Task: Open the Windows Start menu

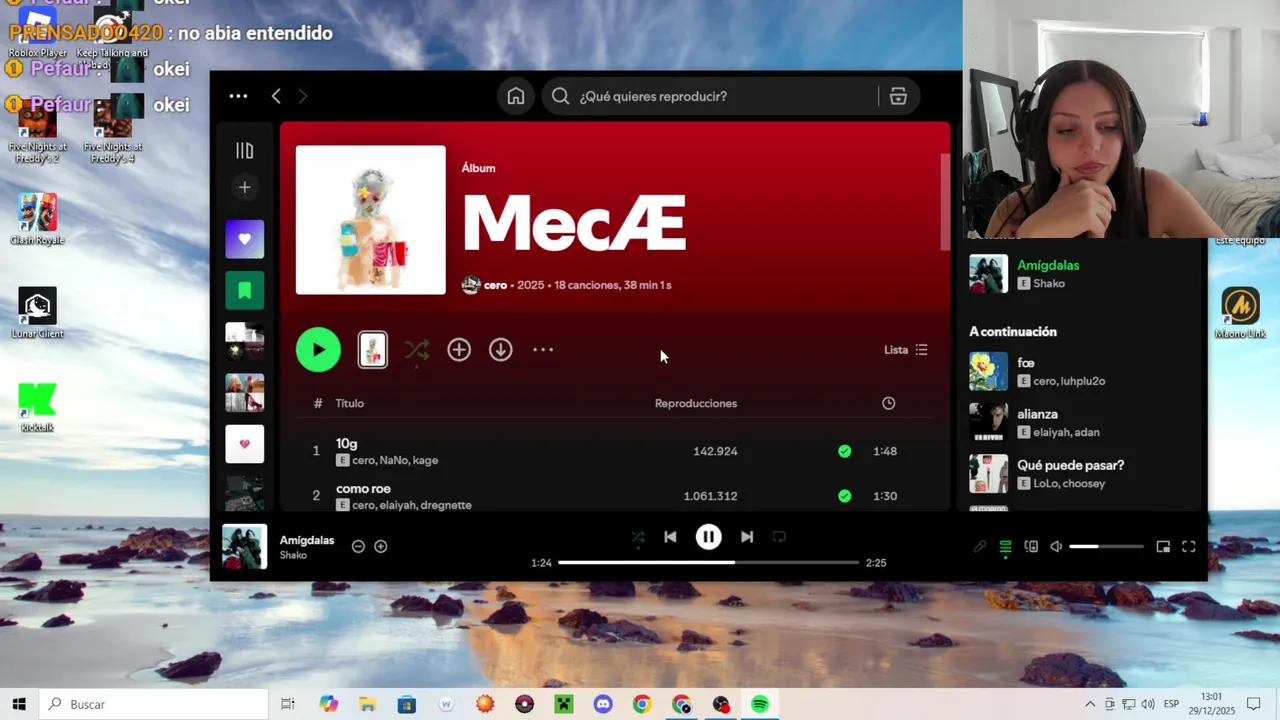Action: pyautogui.click(x=19, y=704)
